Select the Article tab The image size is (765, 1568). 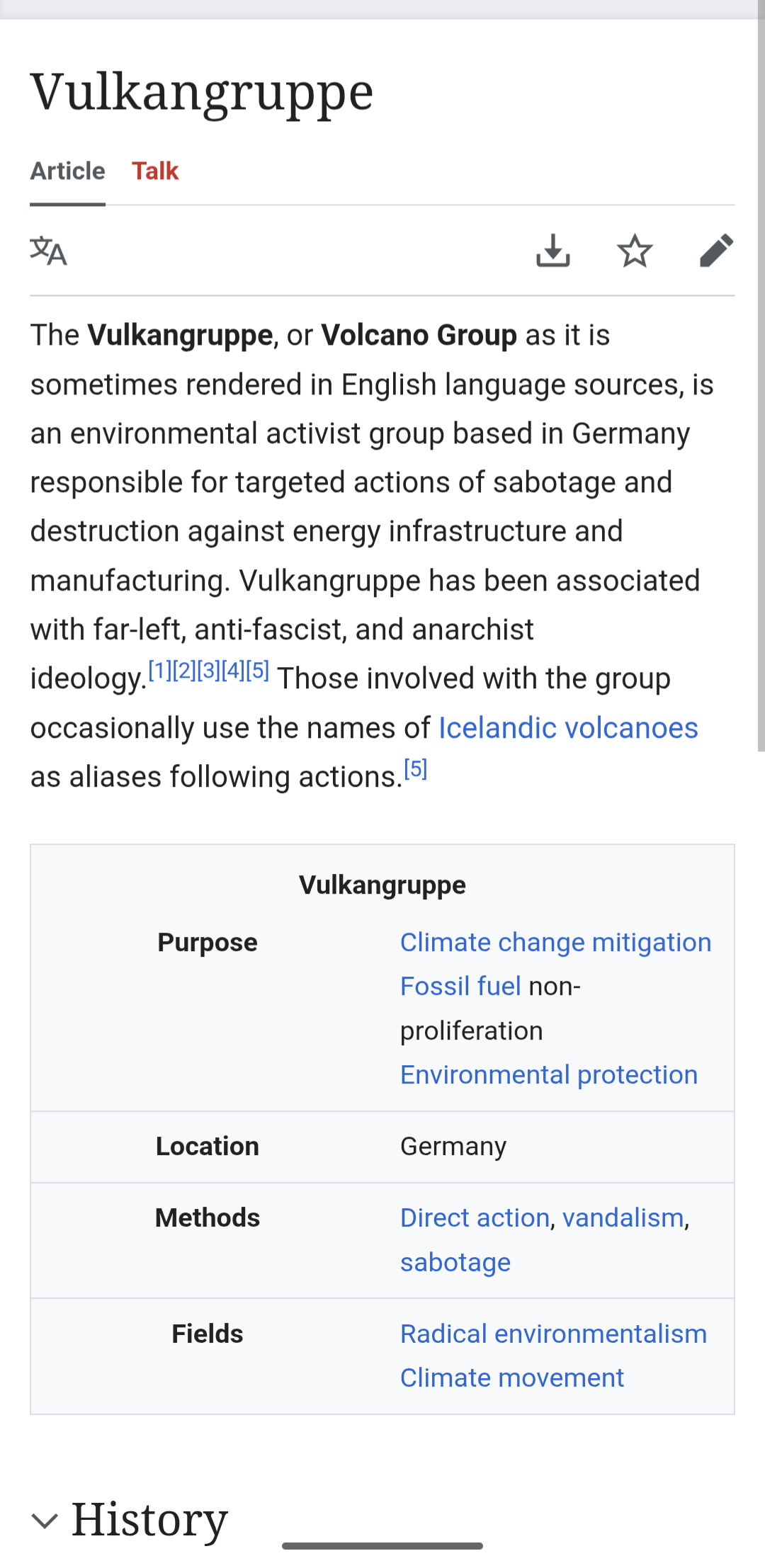67,171
